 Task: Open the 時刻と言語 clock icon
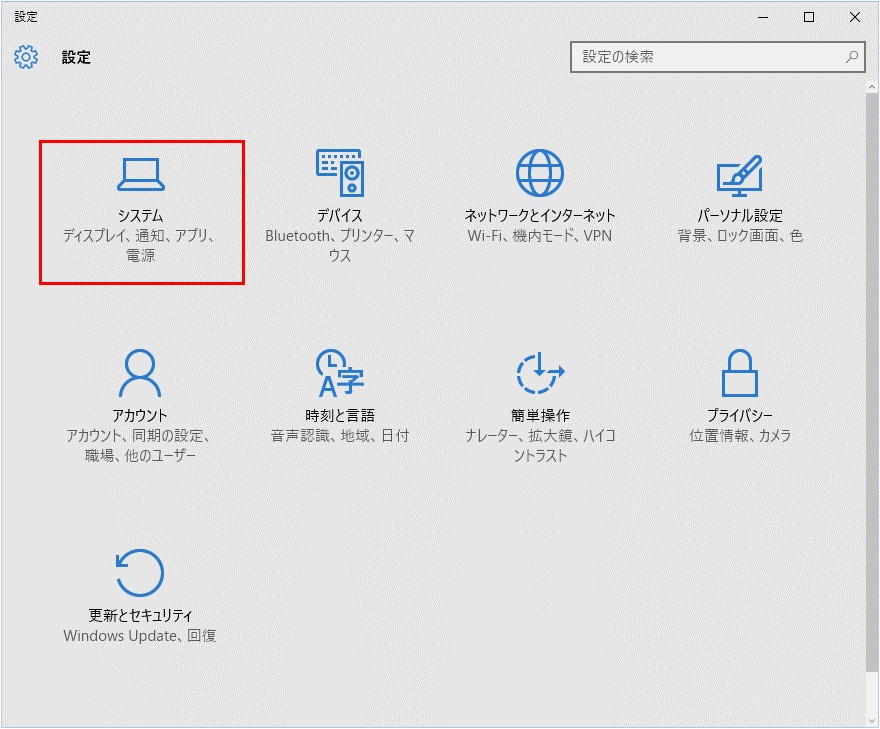pos(340,373)
